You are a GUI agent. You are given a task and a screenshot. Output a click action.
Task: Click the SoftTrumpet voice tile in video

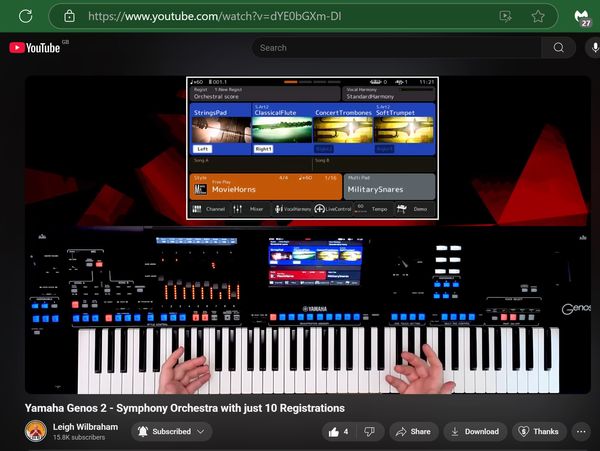point(404,130)
